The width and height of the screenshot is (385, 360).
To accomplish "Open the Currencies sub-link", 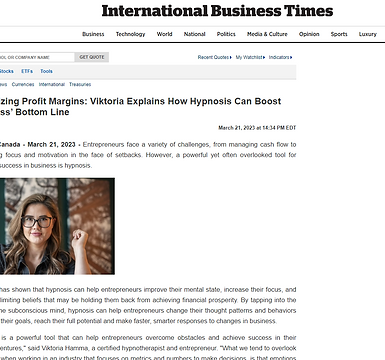I will click(x=23, y=84).
